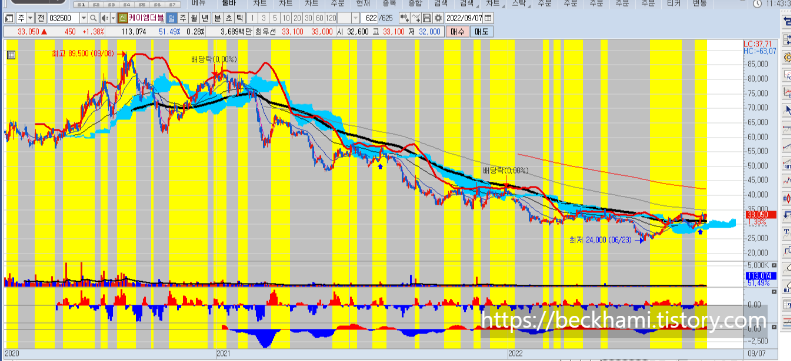Click the change rate +1.38%
Screen dimensions: 791x361
94,31
